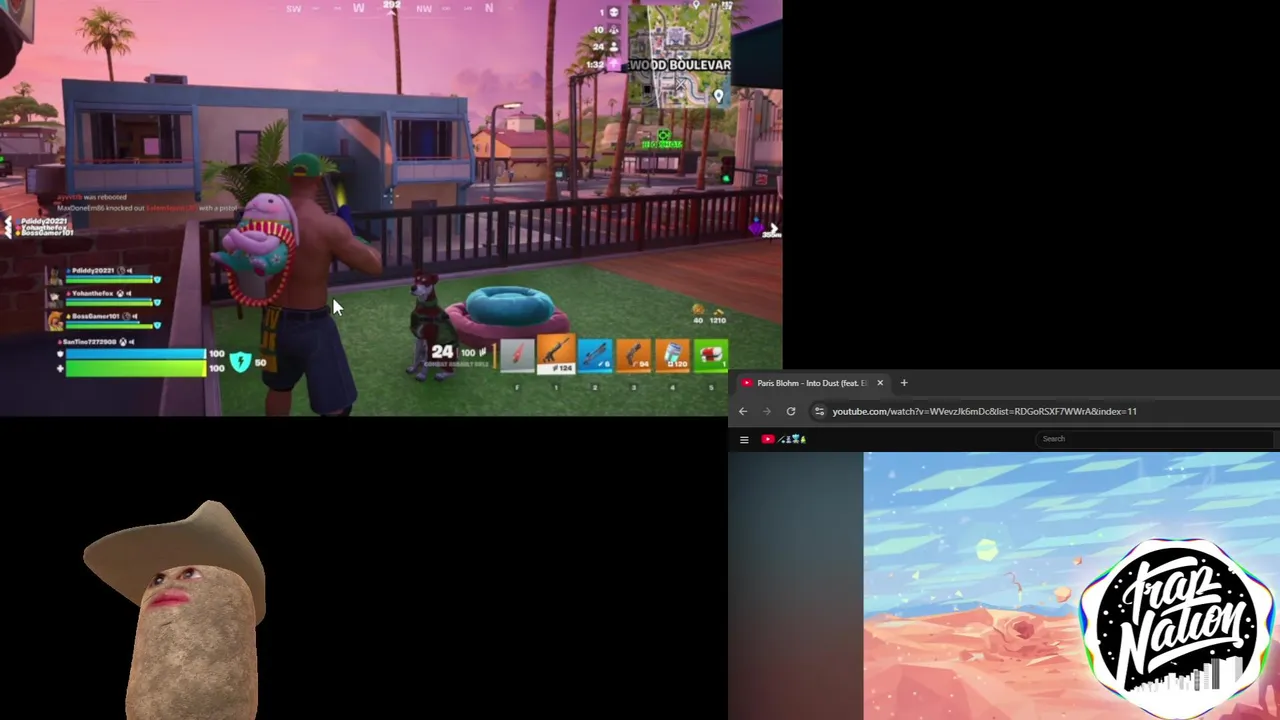Click the players remaining icon showing 24
The image size is (1280, 720).
click(x=614, y=46)
